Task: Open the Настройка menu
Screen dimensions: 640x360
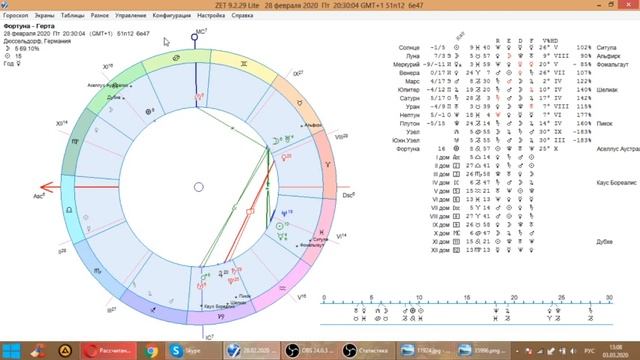Action: coord(211,15)
